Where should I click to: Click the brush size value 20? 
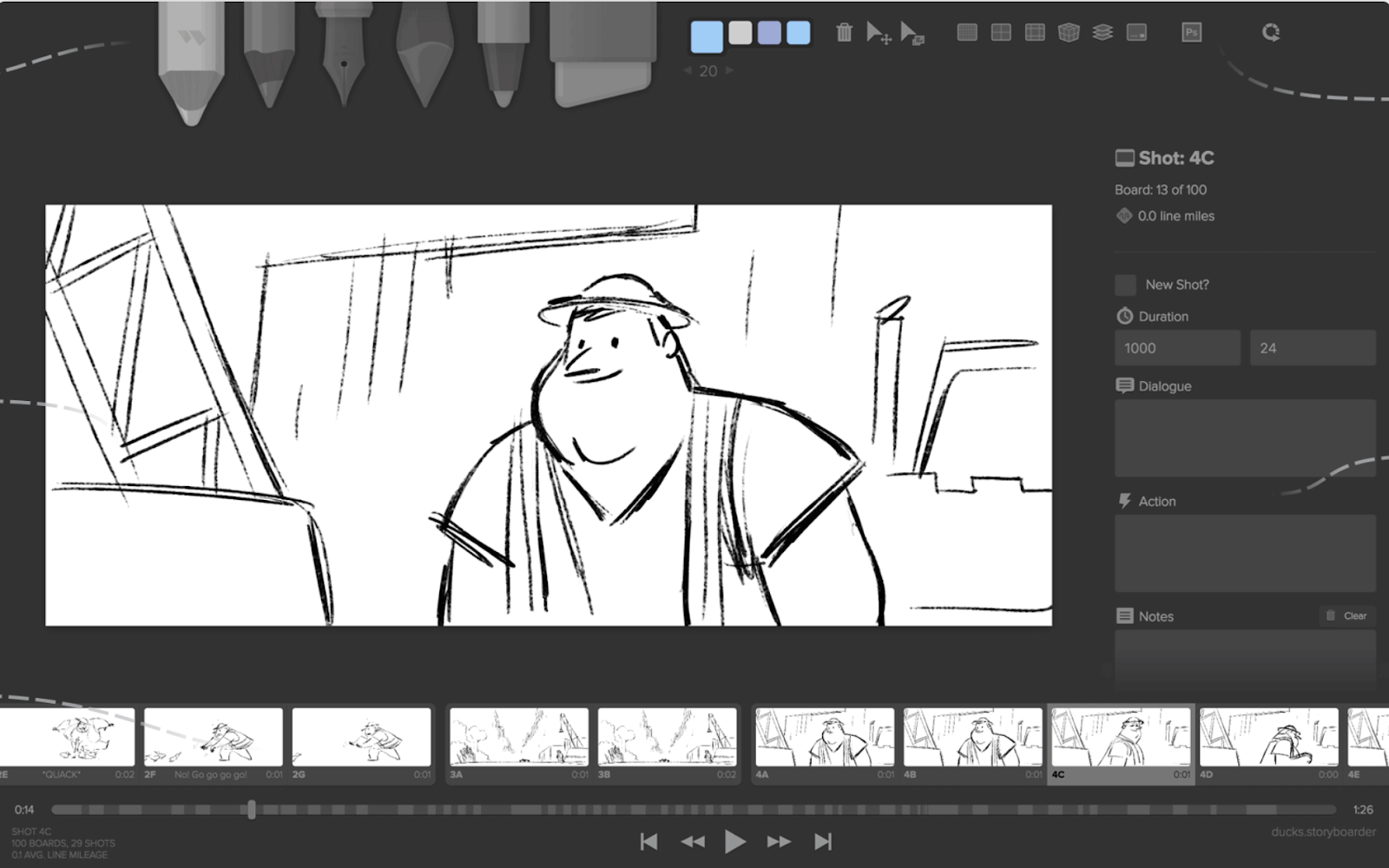(708, 71)
